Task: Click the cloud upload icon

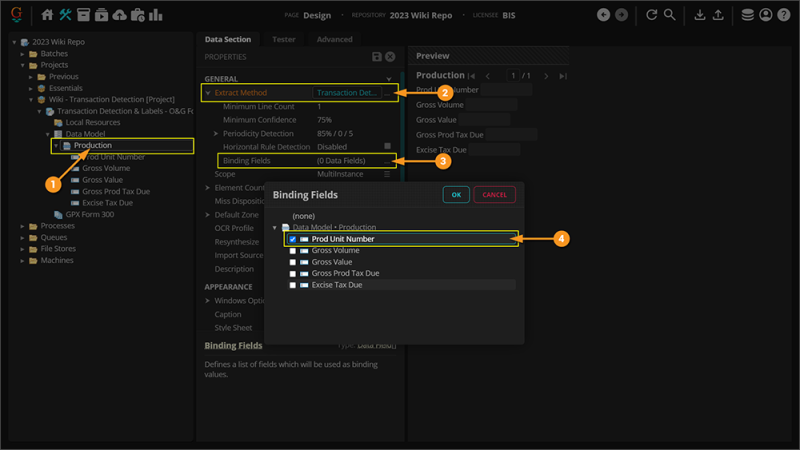Action: pos(119,15)
